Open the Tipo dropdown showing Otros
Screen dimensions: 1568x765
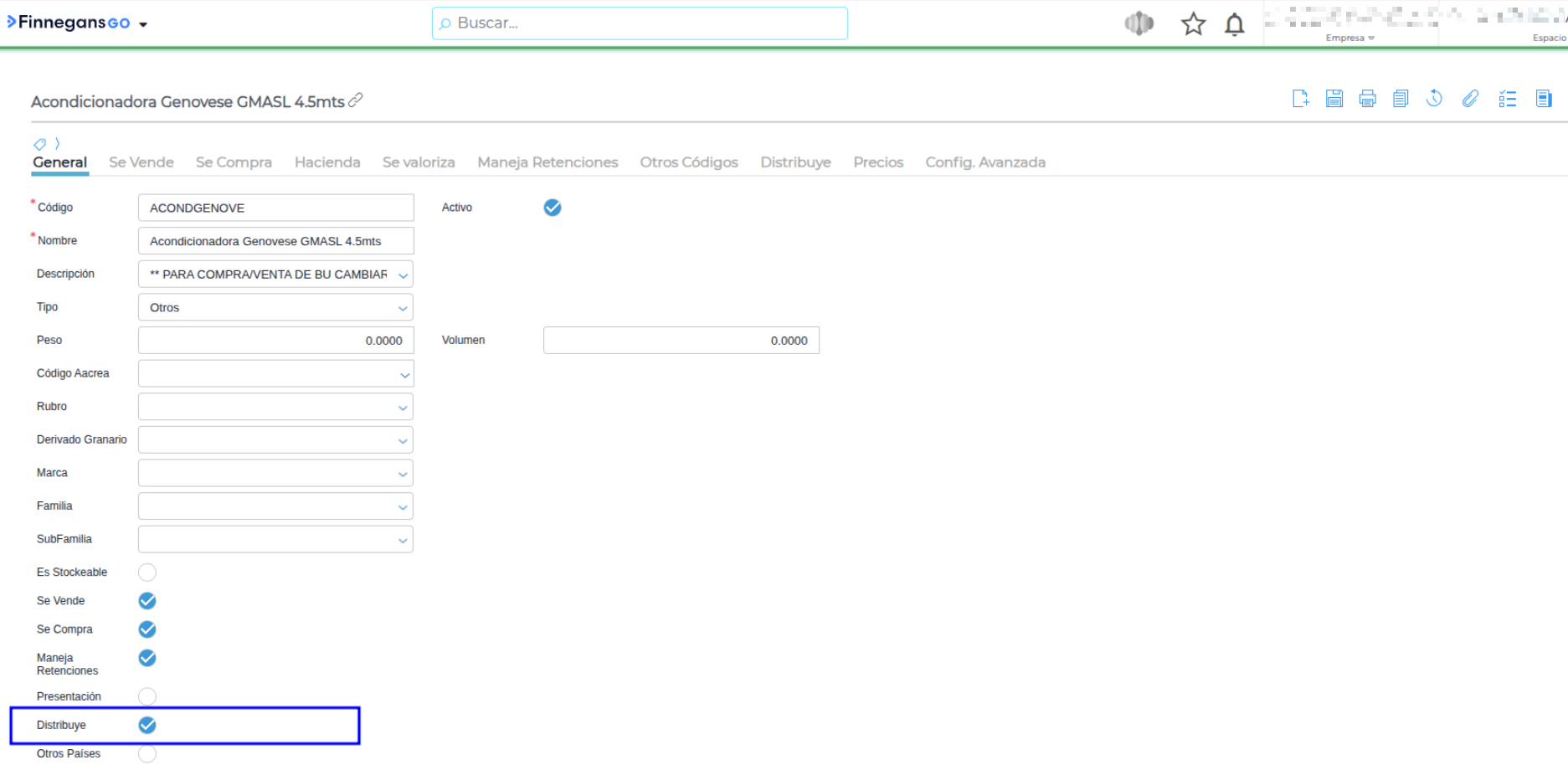(275, 308)
